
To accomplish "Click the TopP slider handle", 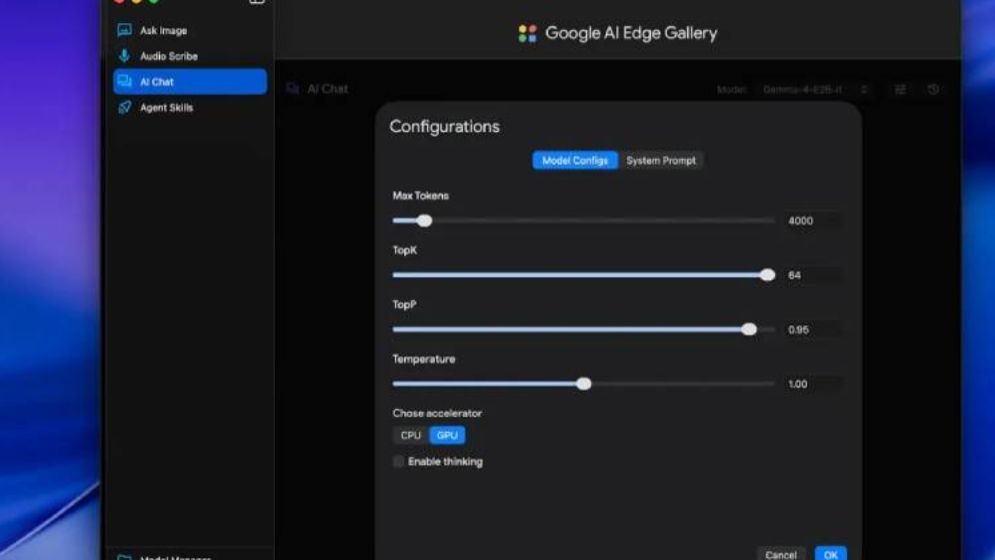I will 749,330.
